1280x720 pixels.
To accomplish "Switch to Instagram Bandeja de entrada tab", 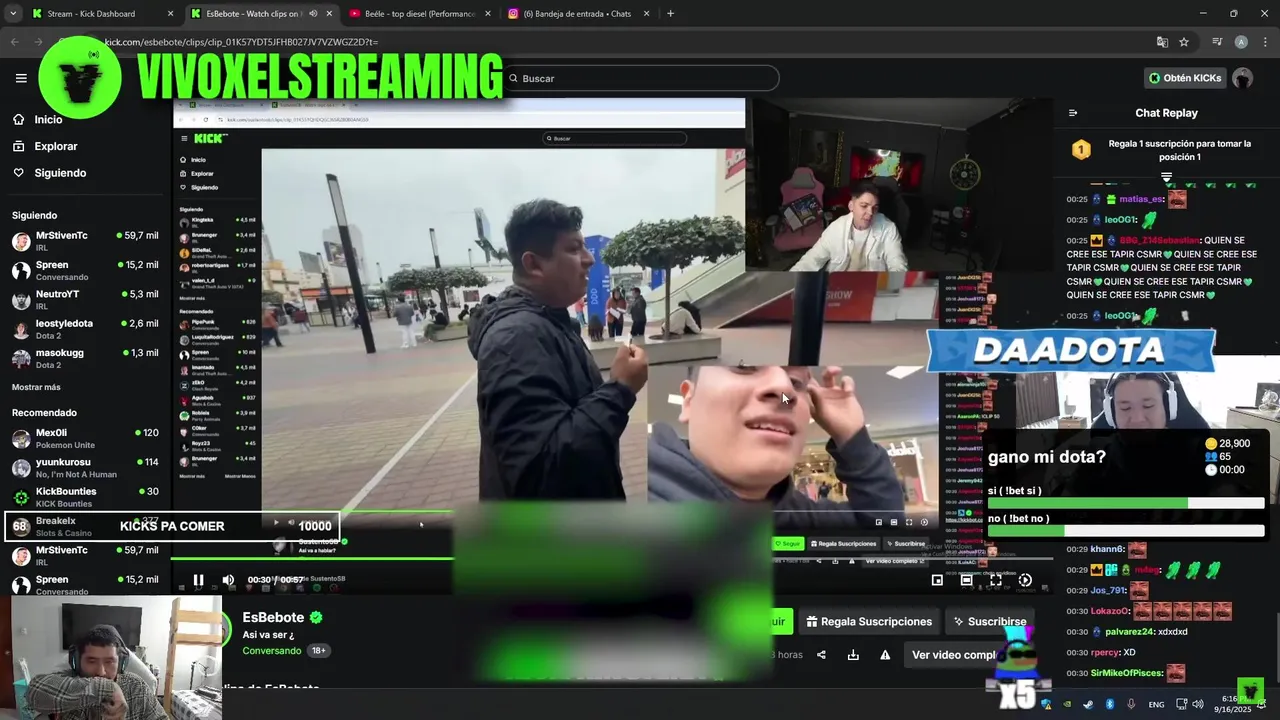I will (577, 14).
